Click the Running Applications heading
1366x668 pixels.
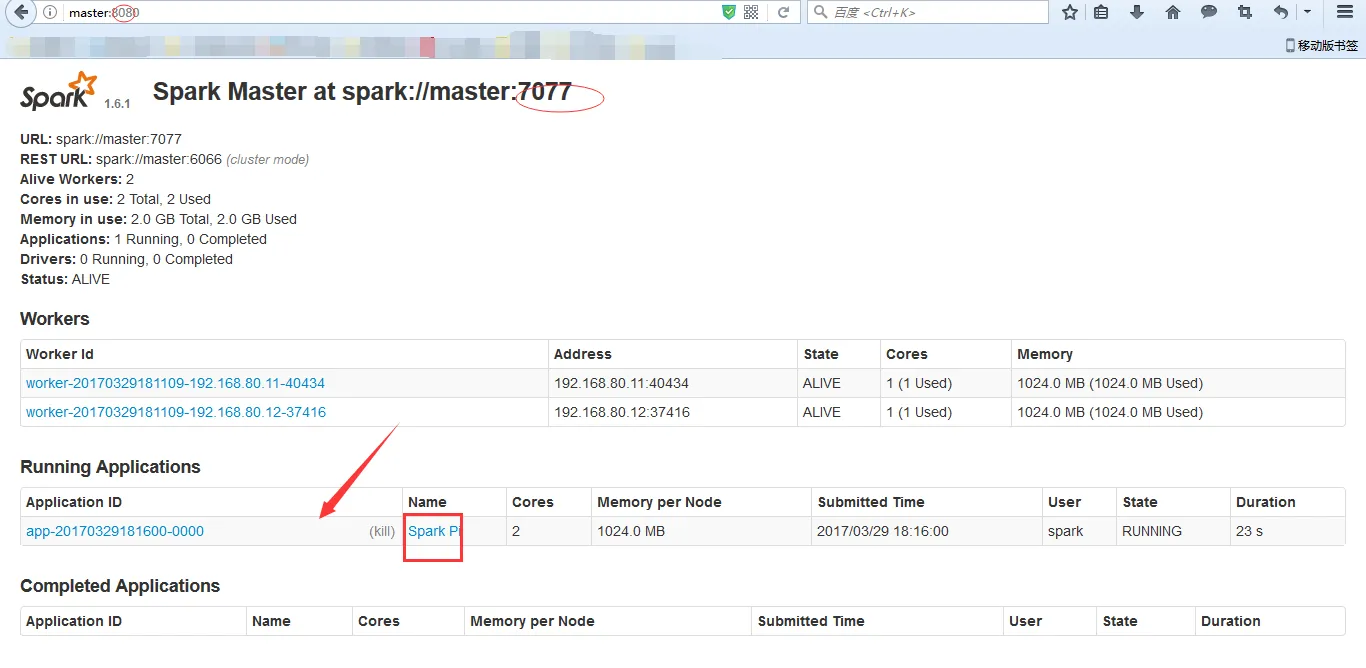110,467
